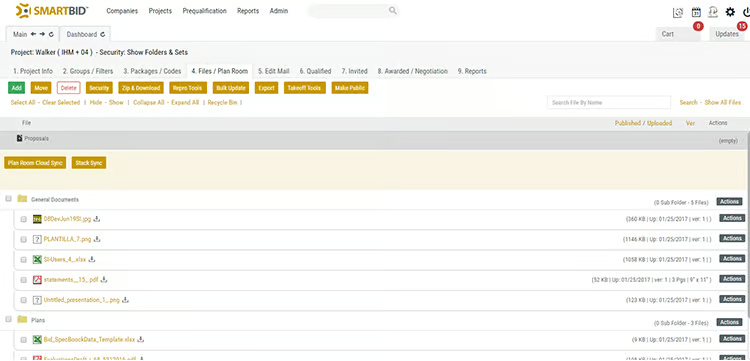Go back using Main tab left arrow
750x361 pixels.
(33, 34)
